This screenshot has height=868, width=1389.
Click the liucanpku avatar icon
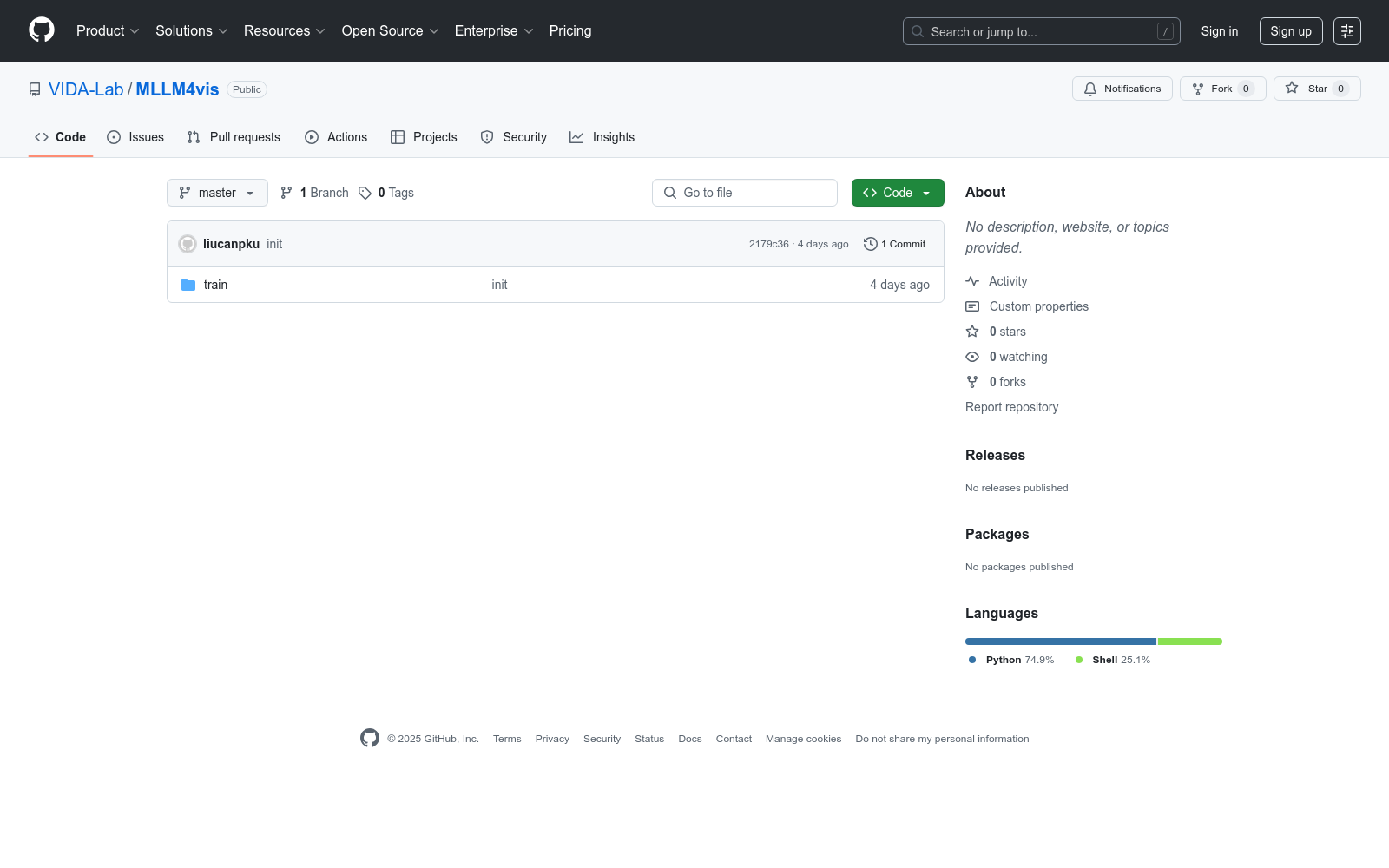188,244
